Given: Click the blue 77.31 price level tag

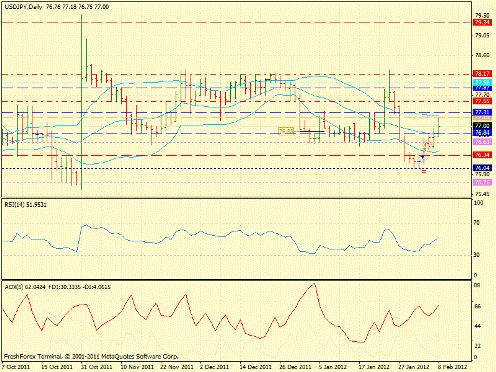Looking at the screenshot, I should point(482,112).
